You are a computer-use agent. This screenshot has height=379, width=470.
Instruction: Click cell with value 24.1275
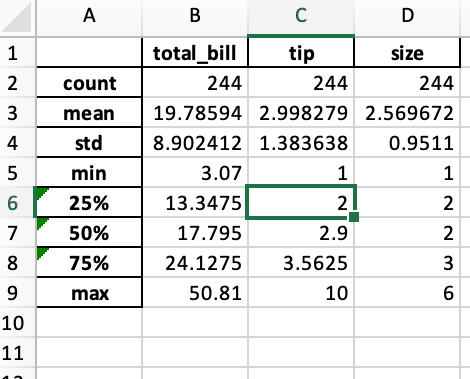pos(195,263)
